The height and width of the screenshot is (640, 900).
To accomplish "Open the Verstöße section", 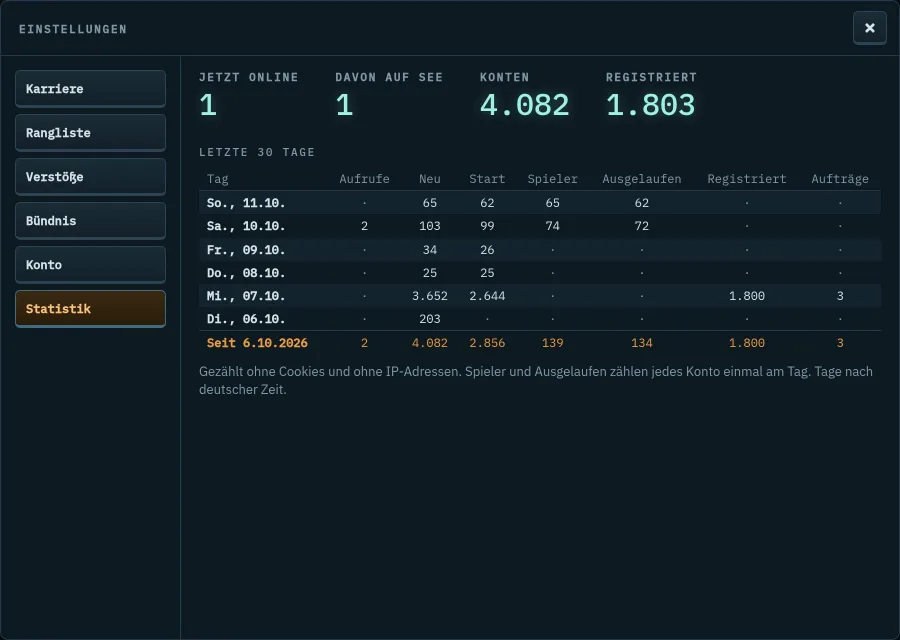I will 90,177.
